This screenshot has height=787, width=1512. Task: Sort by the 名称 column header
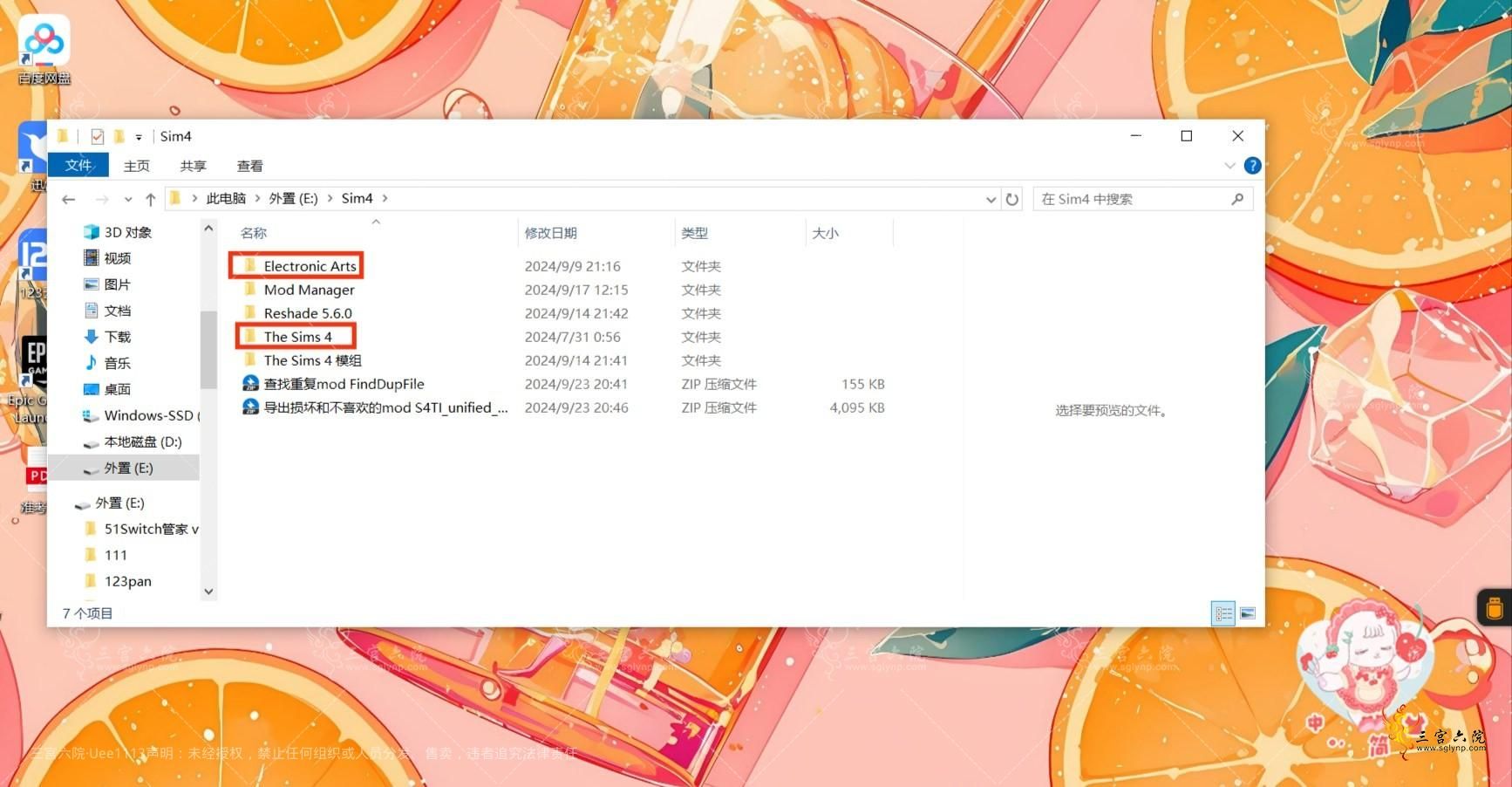pos(254,233)
